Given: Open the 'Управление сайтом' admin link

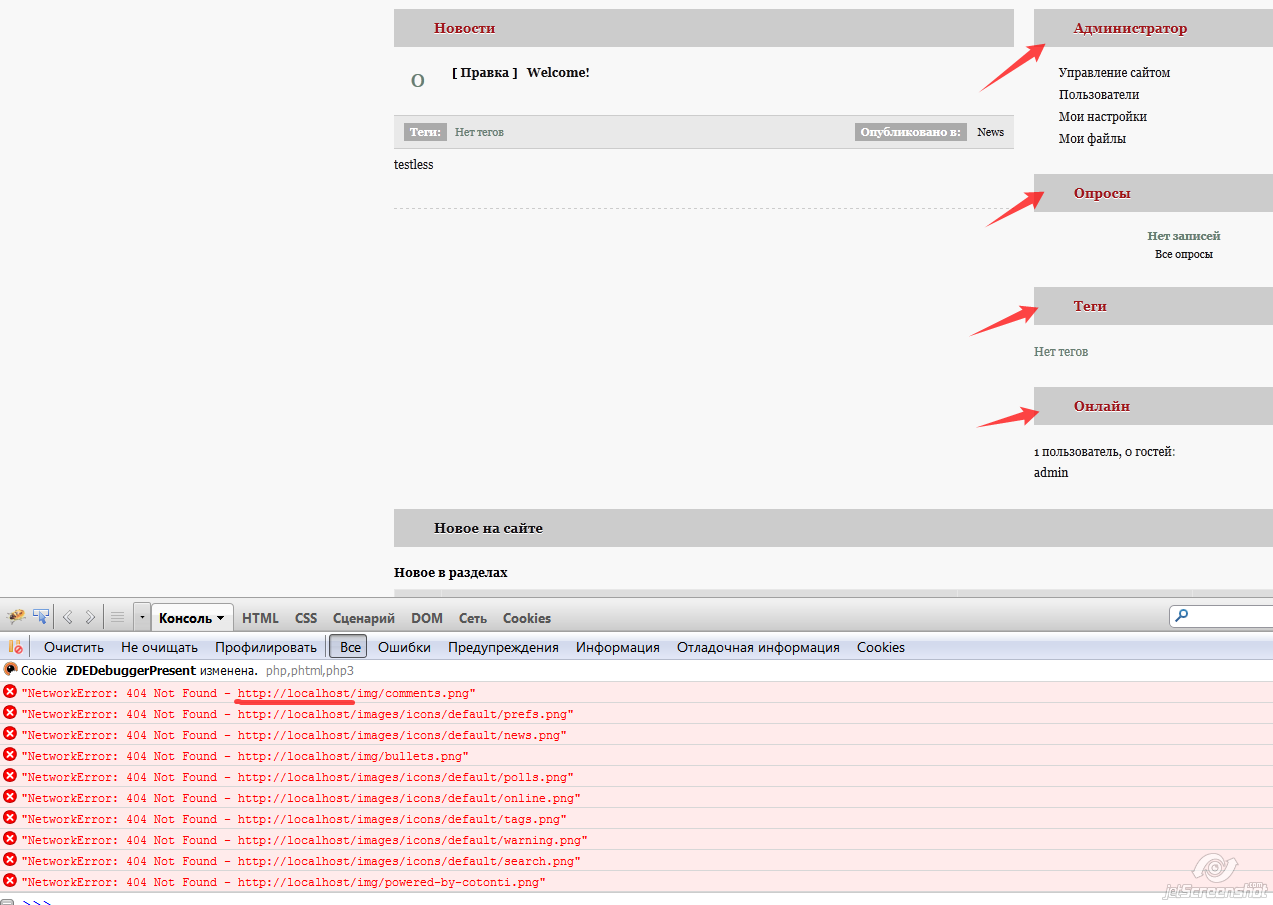Looking at the screenshot, I should [x=1114, y=73].
